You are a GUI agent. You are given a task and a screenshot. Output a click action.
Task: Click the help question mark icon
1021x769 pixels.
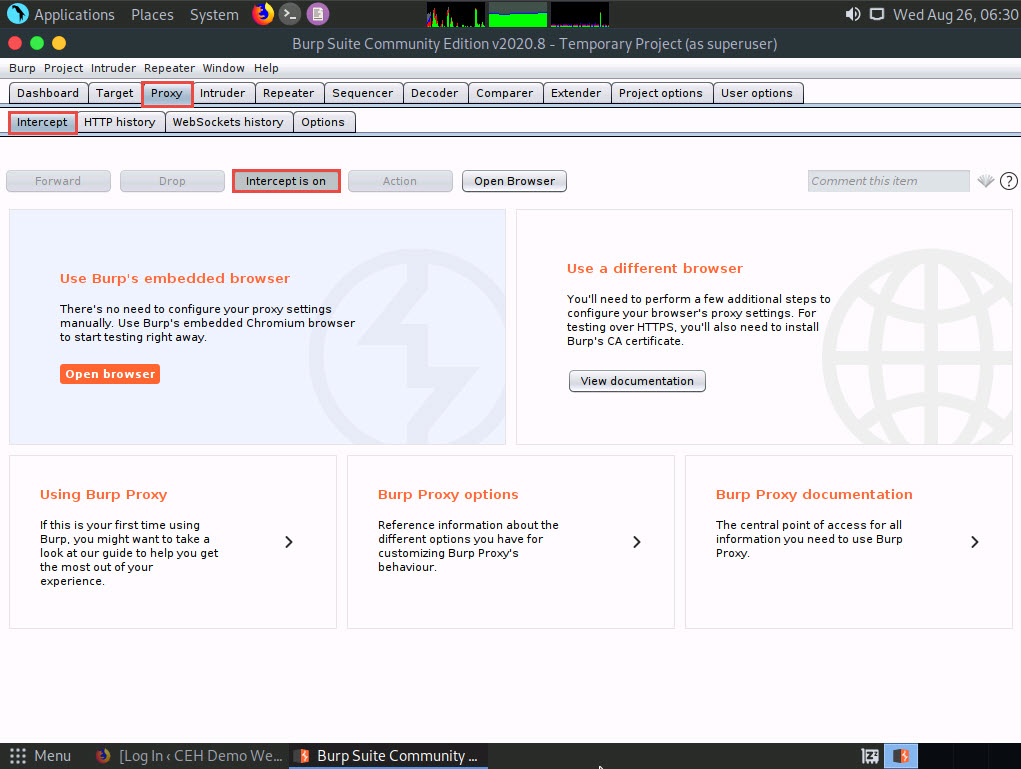click(x=1008, y=181)
